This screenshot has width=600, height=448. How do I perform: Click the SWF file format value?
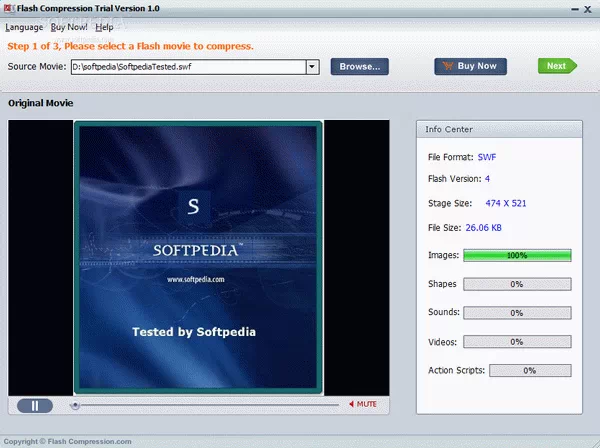pyautogui.click(x=487, y=157)
